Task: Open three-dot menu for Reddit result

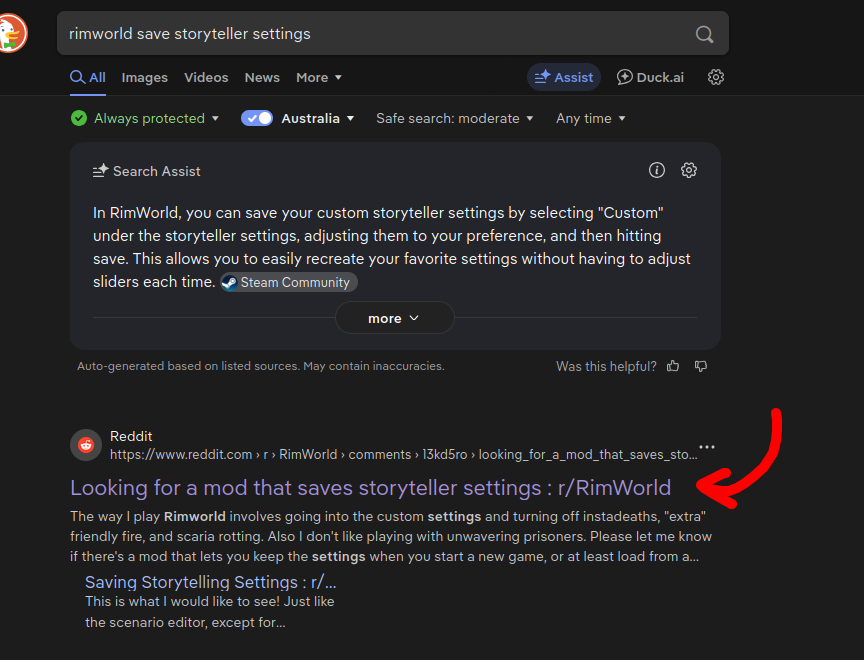Action: pos(706,447)
